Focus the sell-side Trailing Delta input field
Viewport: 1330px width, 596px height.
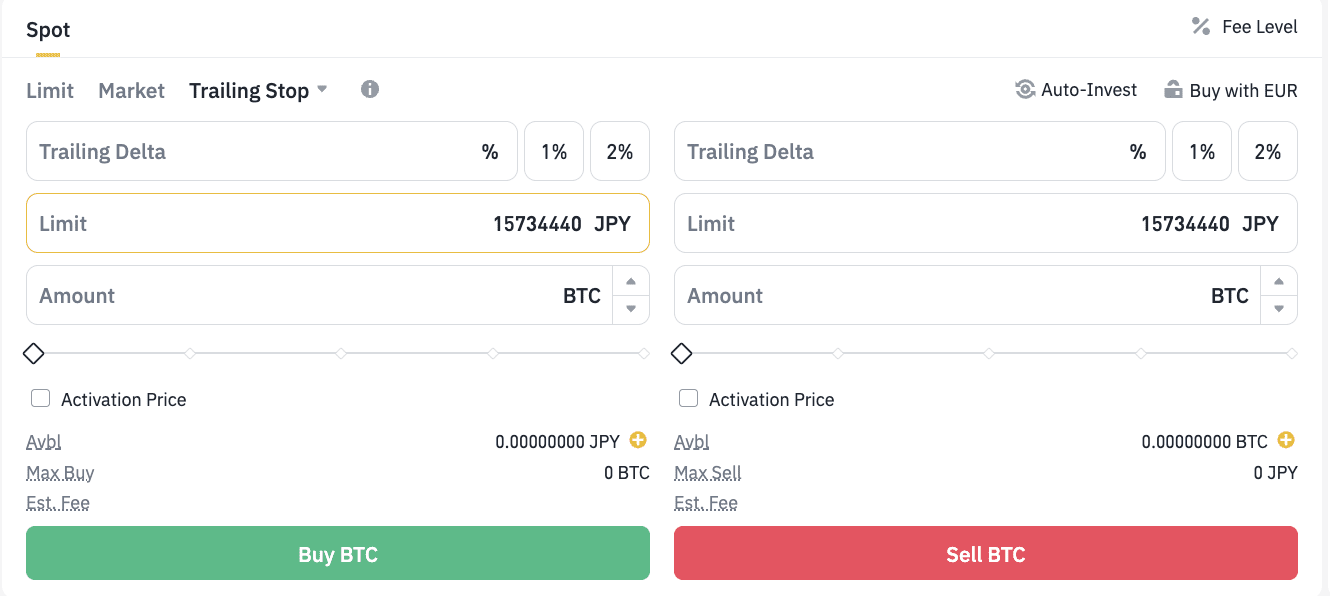pos(900,152)
